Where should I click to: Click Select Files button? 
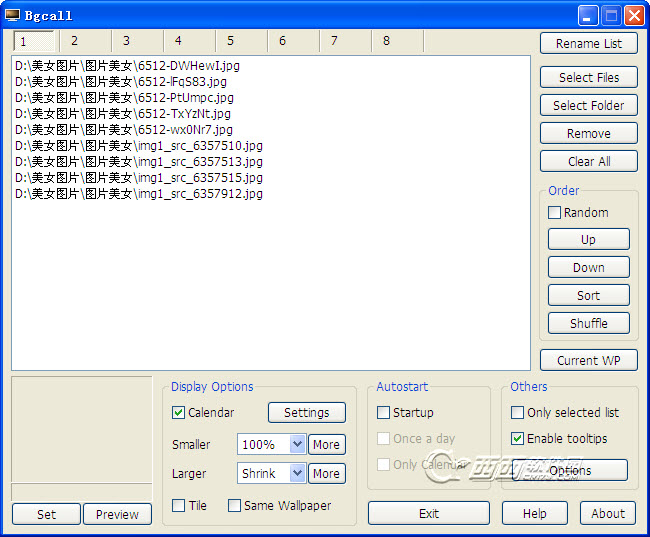click(x=589, y=78)
